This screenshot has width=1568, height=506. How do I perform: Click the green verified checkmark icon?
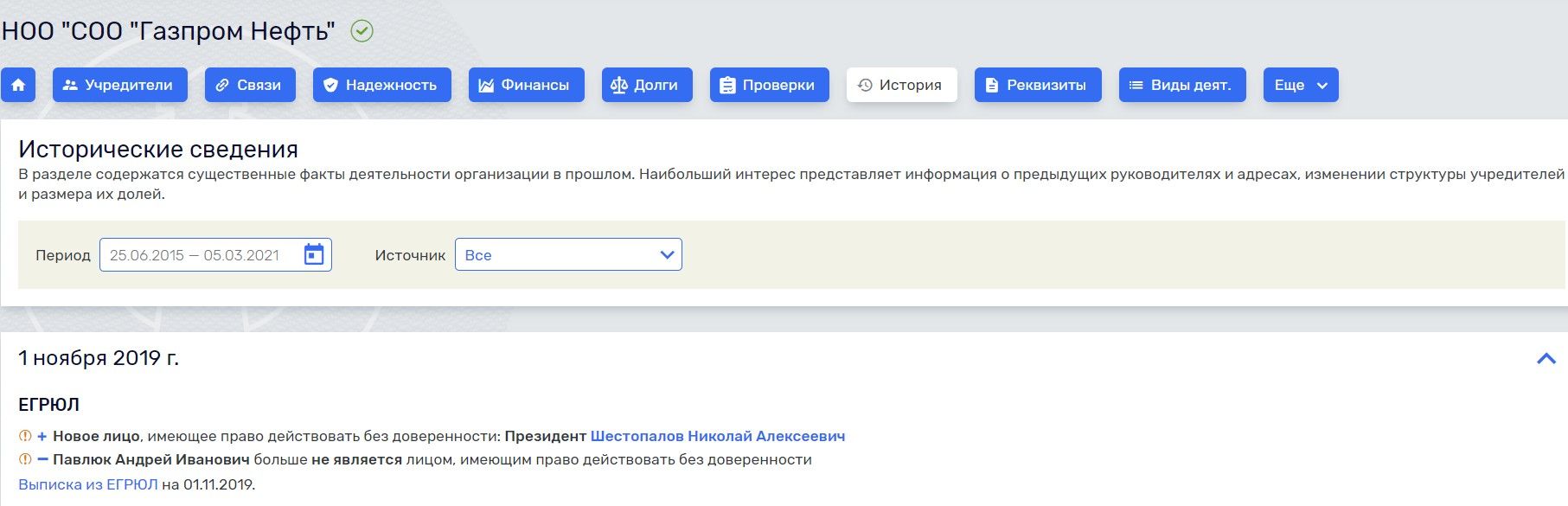point(362,31)
